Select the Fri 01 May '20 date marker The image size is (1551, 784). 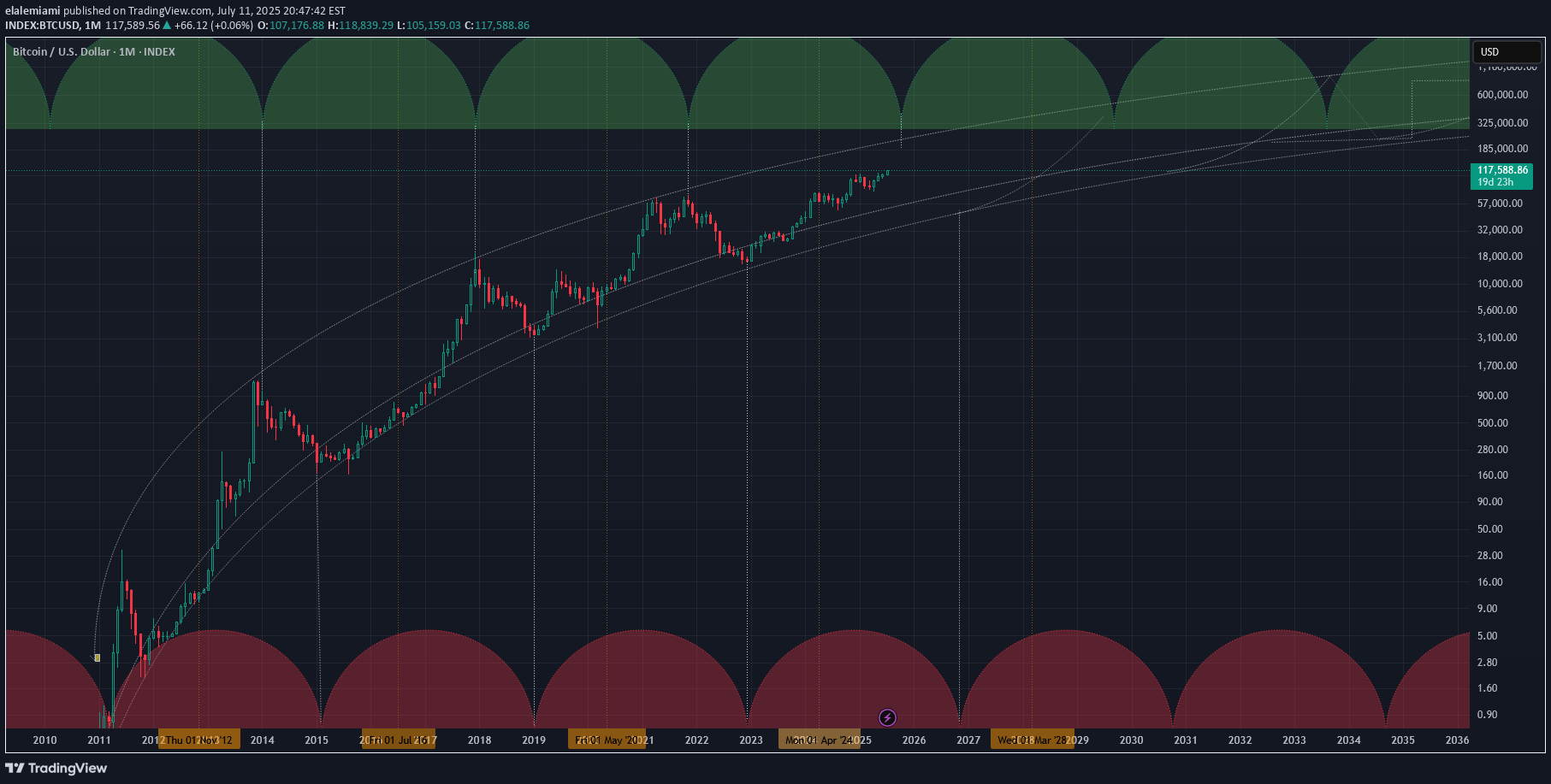607,740
